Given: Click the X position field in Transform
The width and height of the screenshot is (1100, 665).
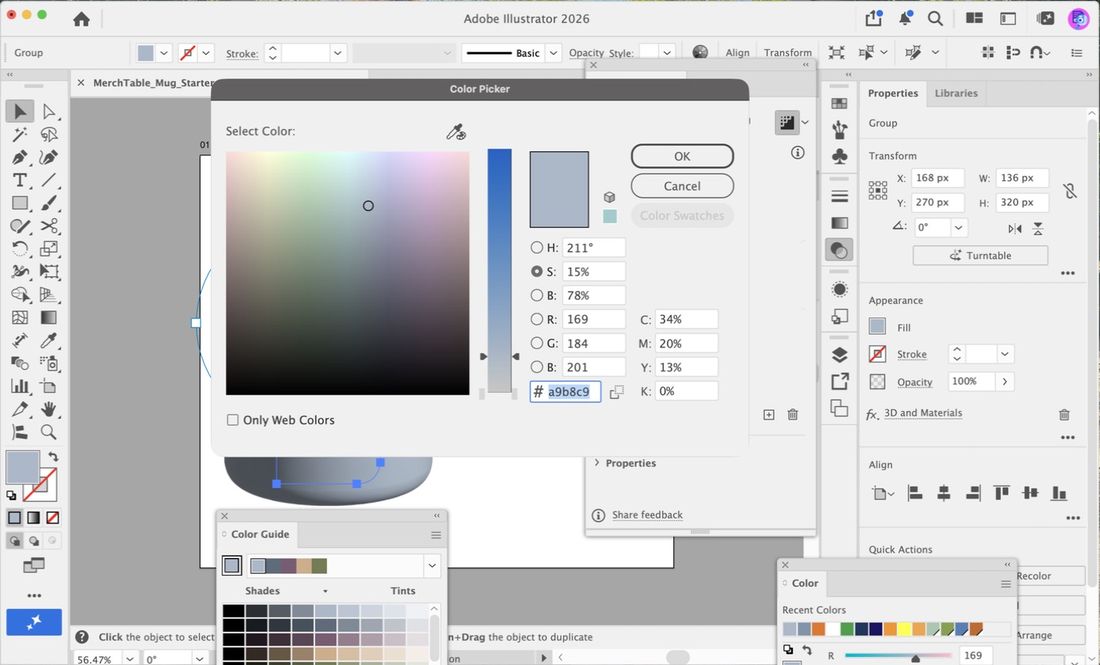Looking at the screenshot, I should 938,178.
